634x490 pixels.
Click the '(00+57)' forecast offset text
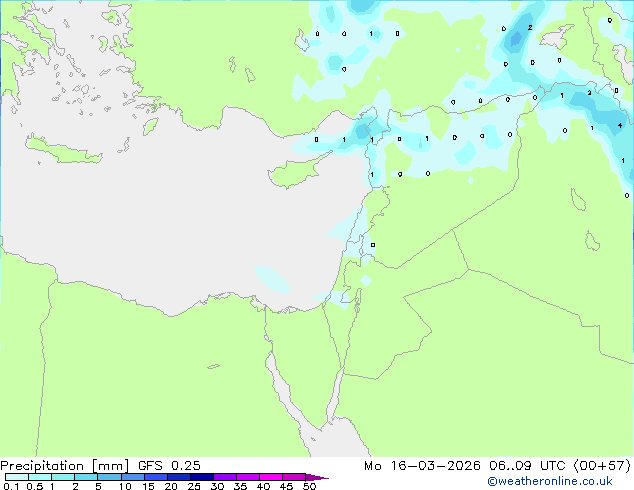(602, 466)
